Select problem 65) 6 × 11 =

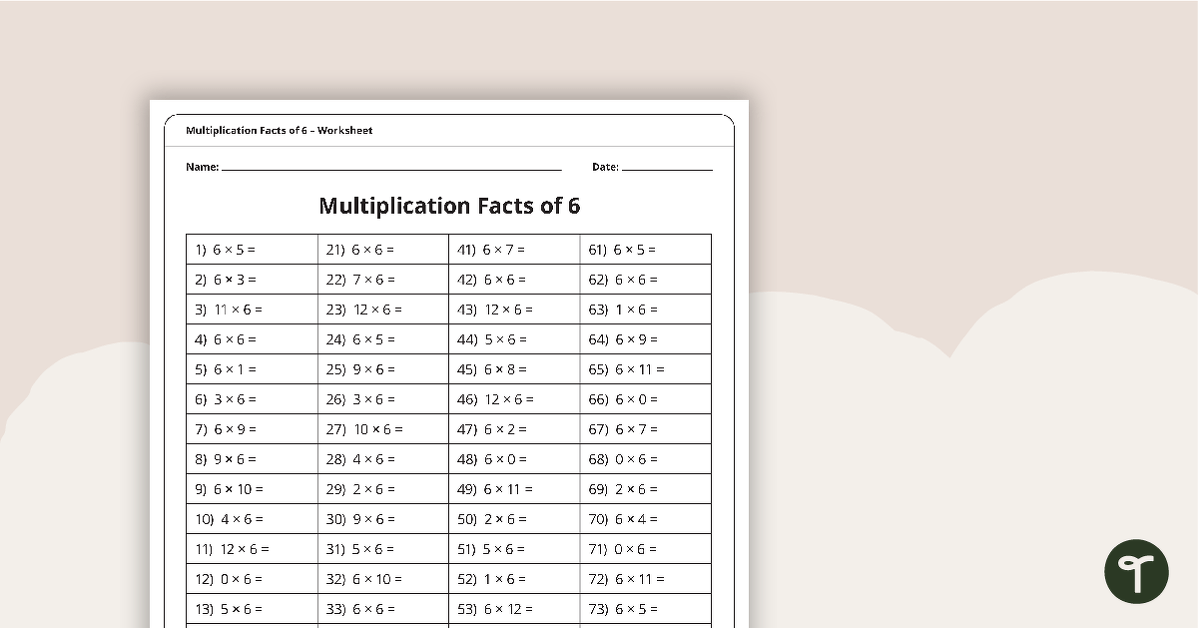(x=626, y=369)
